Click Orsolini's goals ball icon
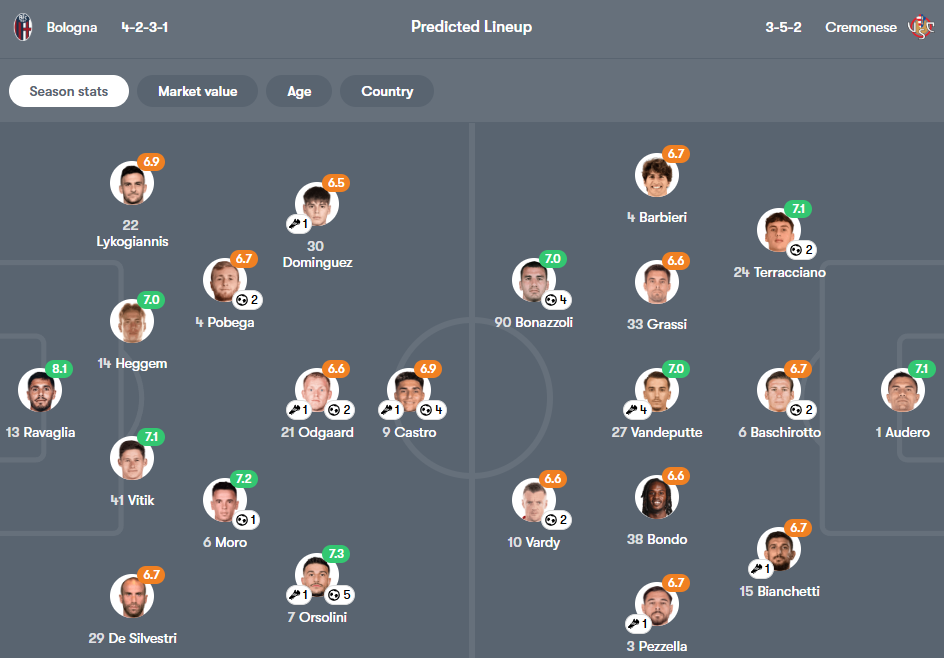This screenshot has height=658, width=944. click(x=334, y=595)
